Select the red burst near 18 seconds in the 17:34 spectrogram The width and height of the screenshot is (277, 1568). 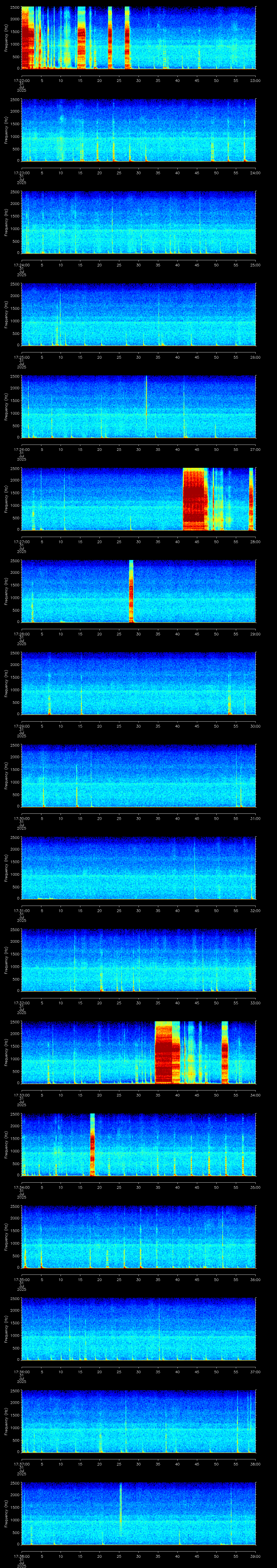[93, 1144]
